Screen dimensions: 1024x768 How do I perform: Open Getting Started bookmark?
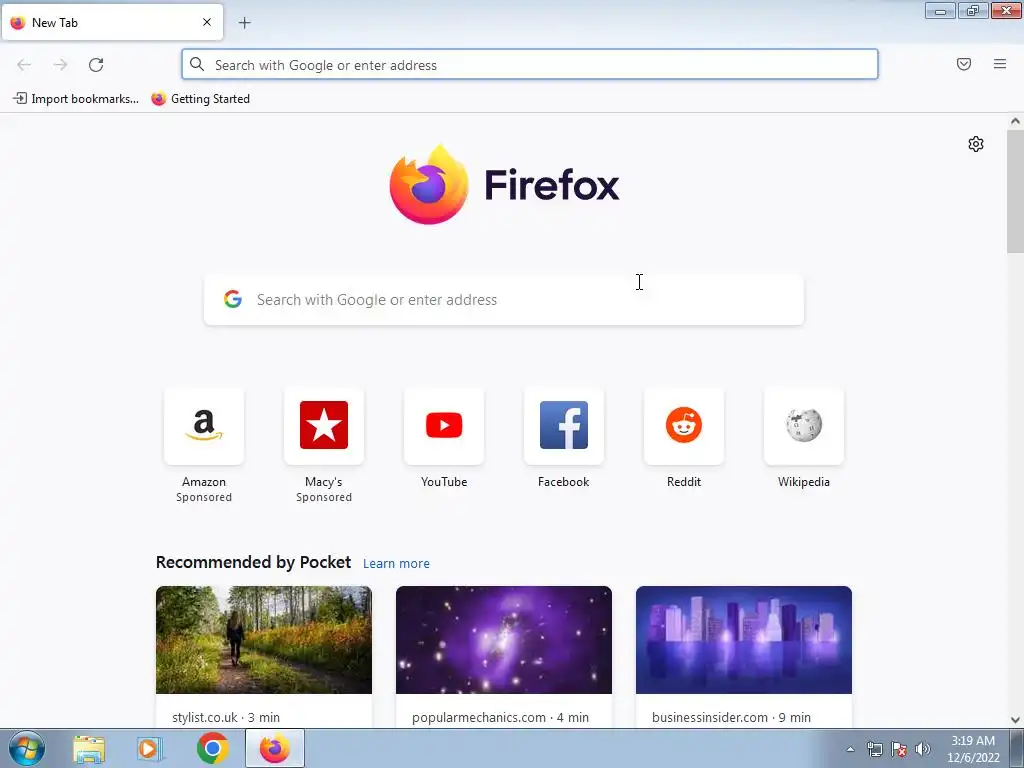200,99
